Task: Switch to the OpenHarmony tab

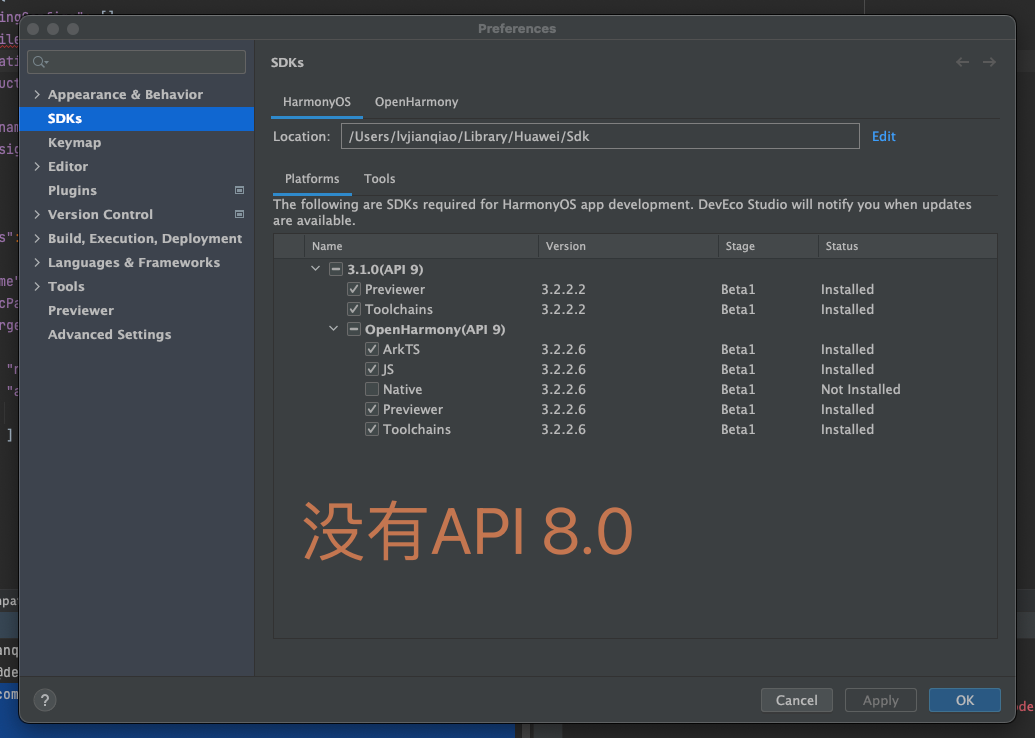Action: 417,102
